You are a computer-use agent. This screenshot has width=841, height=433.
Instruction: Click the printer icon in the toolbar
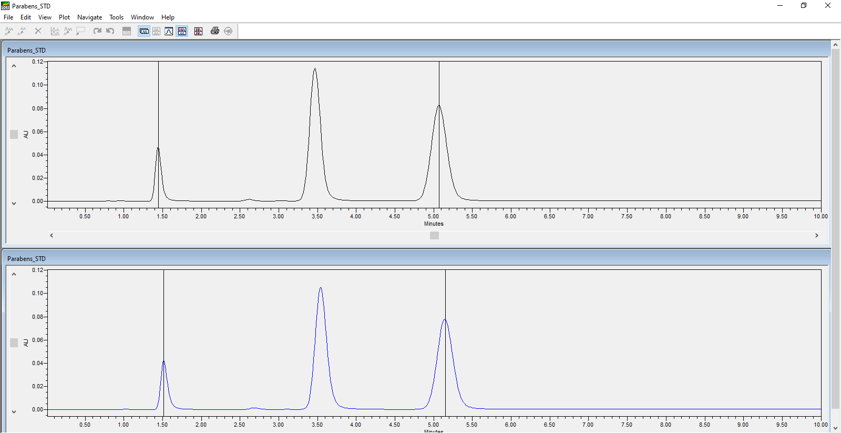click(x=215, y=31)
